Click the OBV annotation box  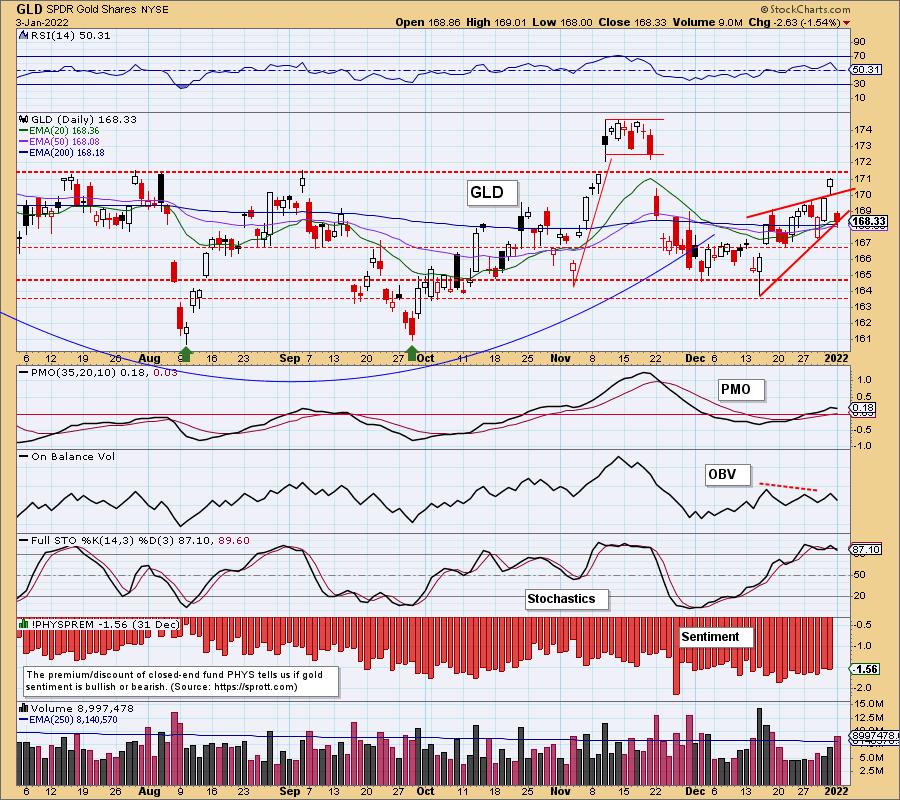(x=727, y=475)
